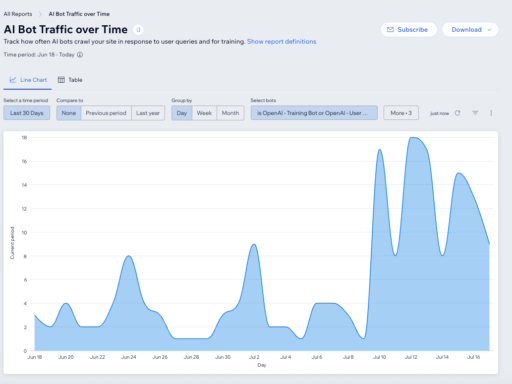The image size is (512, 384).
Task: Click the 18 y-axis value
Action: 24,137
